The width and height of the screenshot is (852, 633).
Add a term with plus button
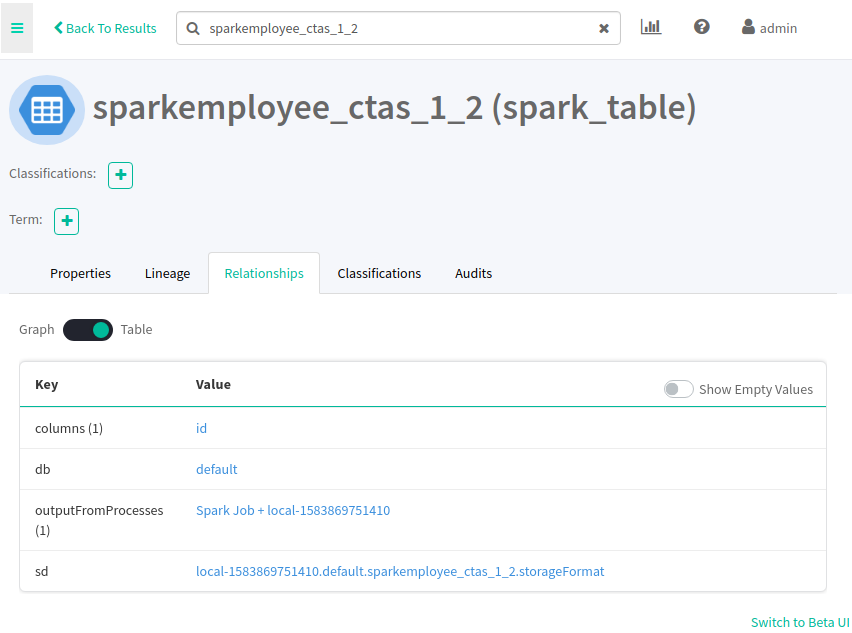pos(66,221)
